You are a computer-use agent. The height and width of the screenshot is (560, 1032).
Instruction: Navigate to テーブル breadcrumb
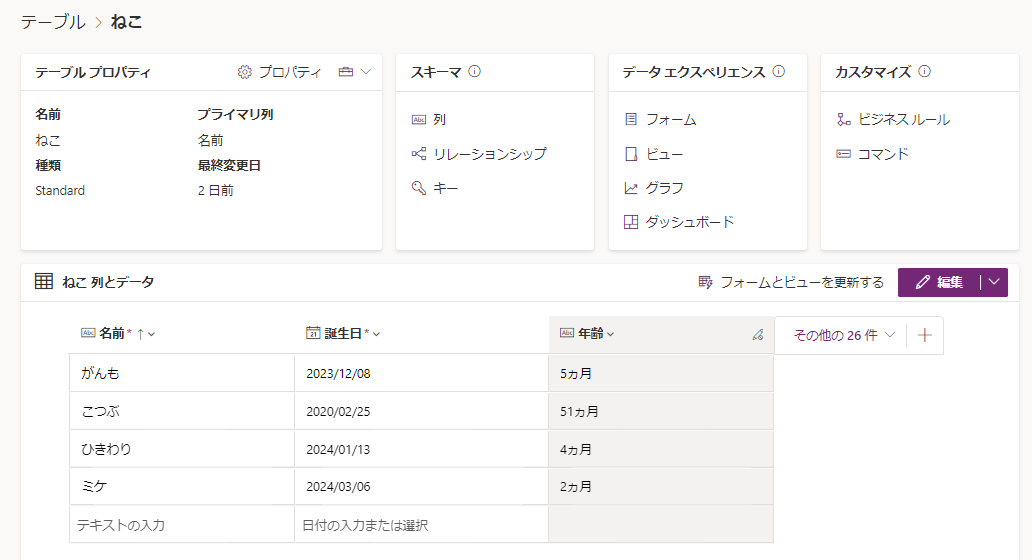(x=53, y=21)
